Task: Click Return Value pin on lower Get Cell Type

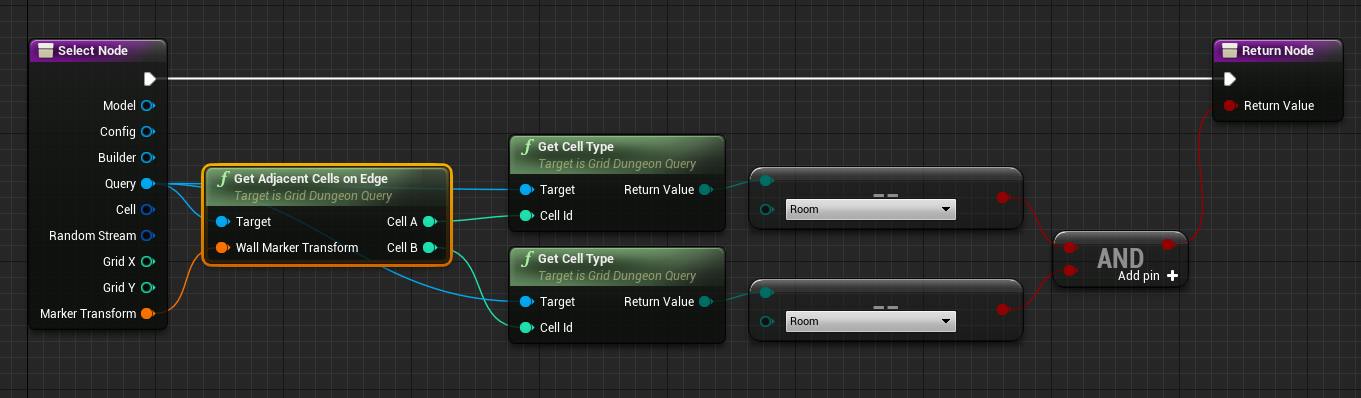Action: [705, 301]
